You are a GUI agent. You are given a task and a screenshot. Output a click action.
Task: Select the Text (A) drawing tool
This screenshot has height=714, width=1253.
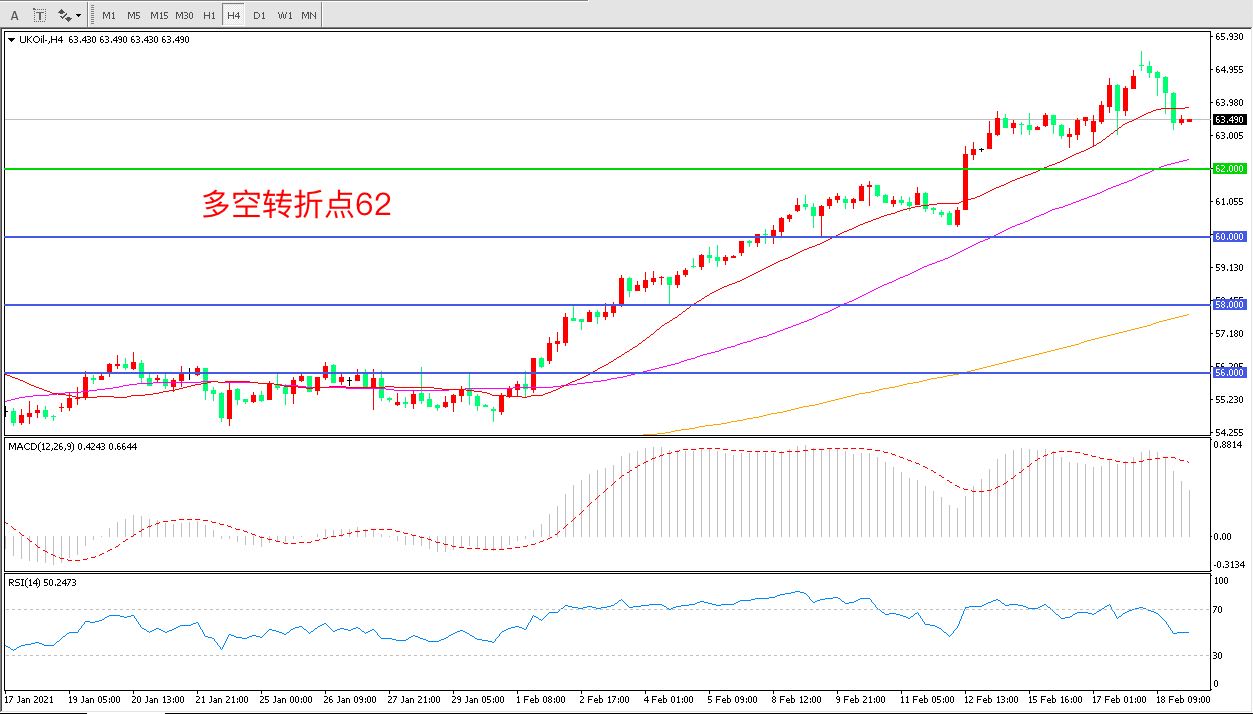click(x=14, y=16)
